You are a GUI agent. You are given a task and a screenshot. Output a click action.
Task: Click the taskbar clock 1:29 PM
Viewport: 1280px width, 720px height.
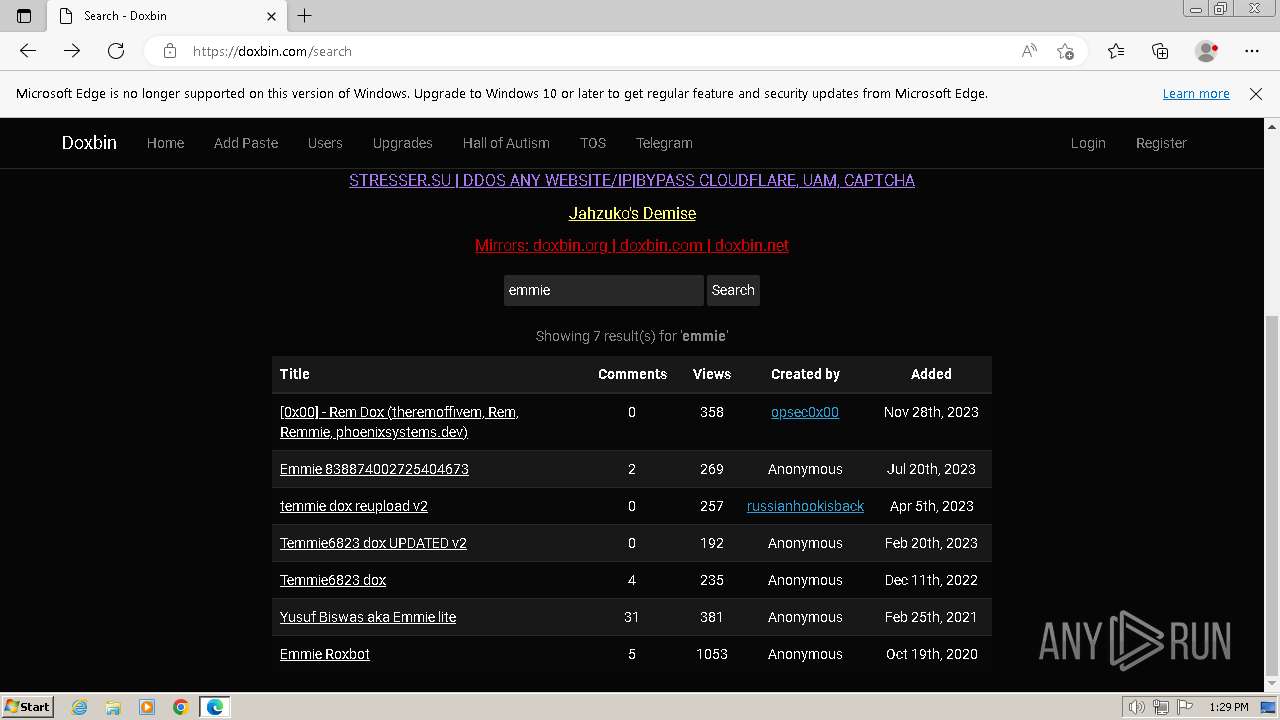point(1229,707)
